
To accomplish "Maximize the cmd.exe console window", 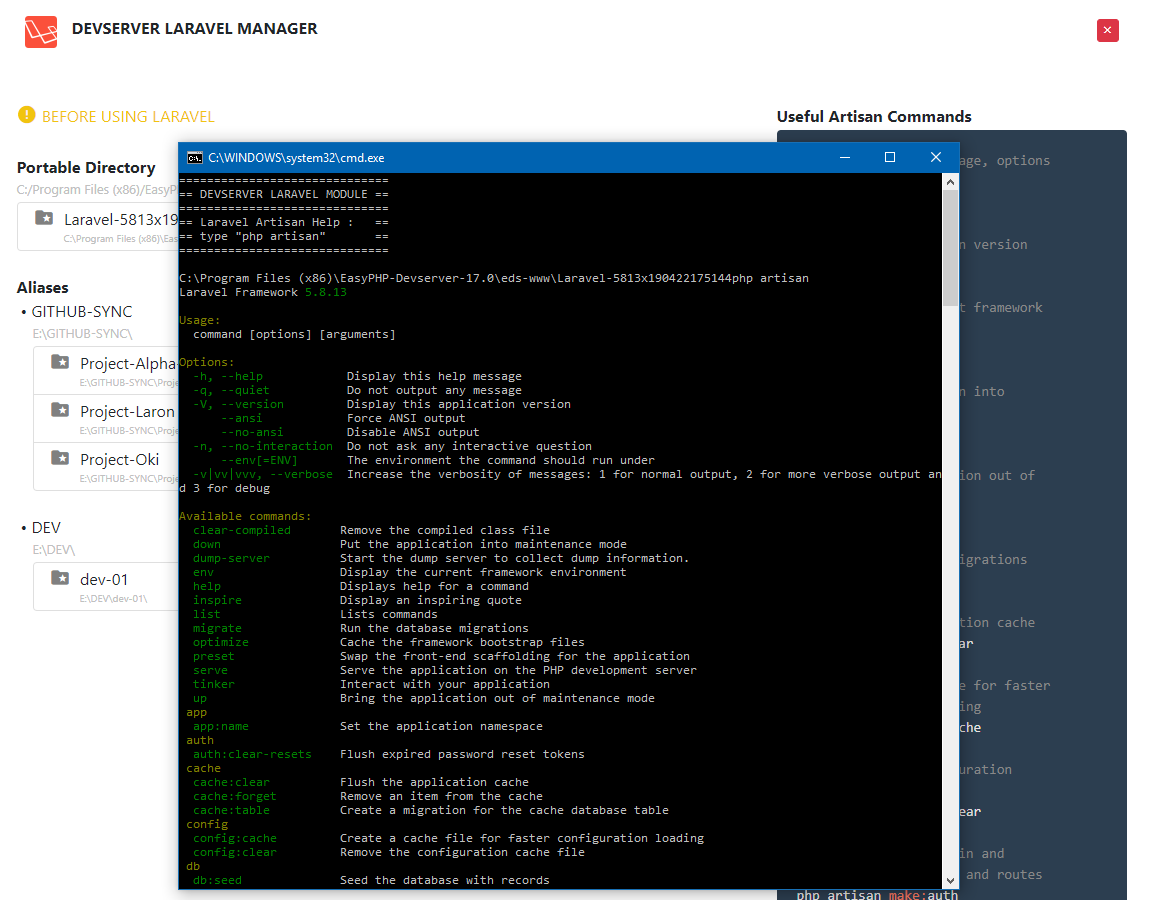I will coord(890,157).
